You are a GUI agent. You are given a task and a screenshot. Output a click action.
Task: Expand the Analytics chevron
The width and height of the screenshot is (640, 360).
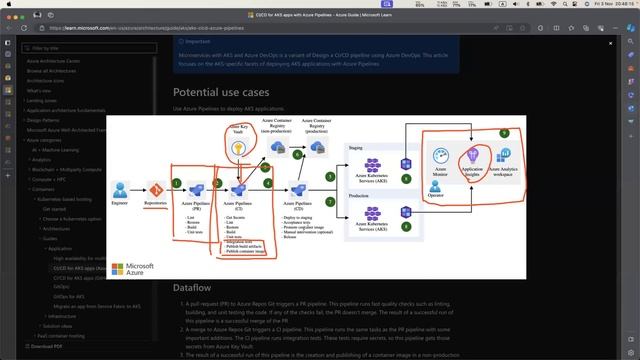click(30, 160)
